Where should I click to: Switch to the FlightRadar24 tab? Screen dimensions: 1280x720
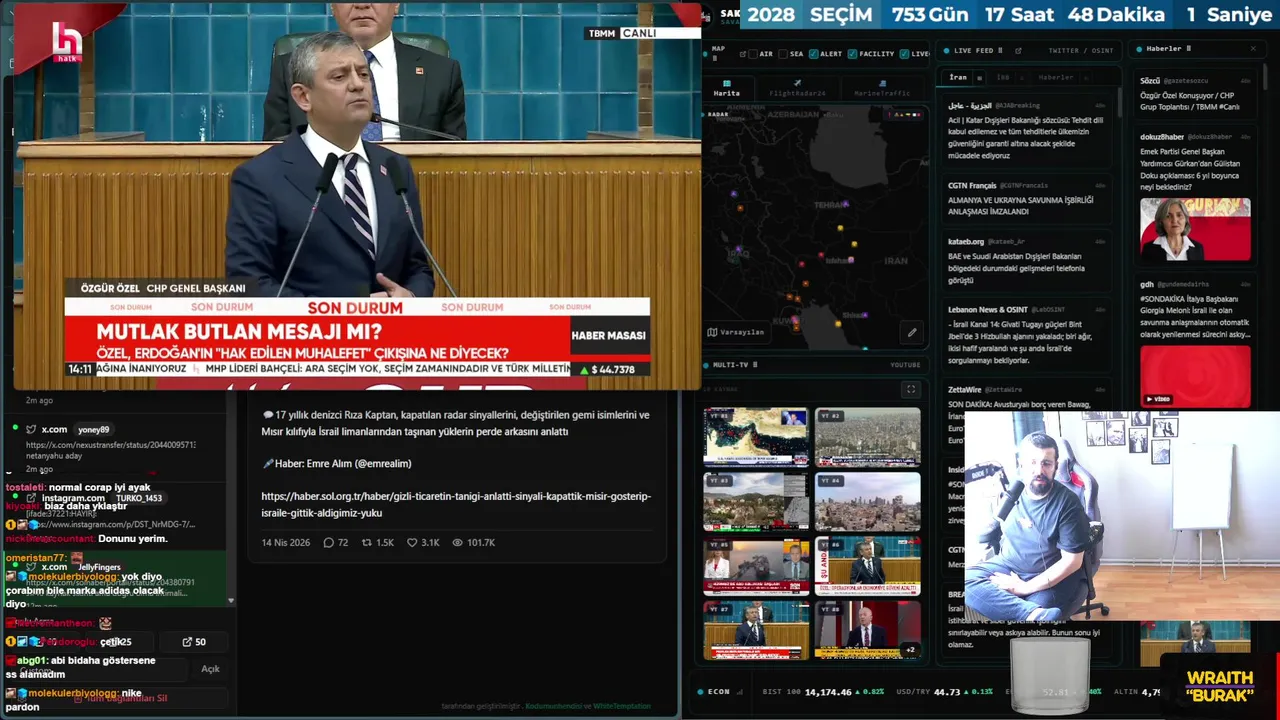point(797,88)
